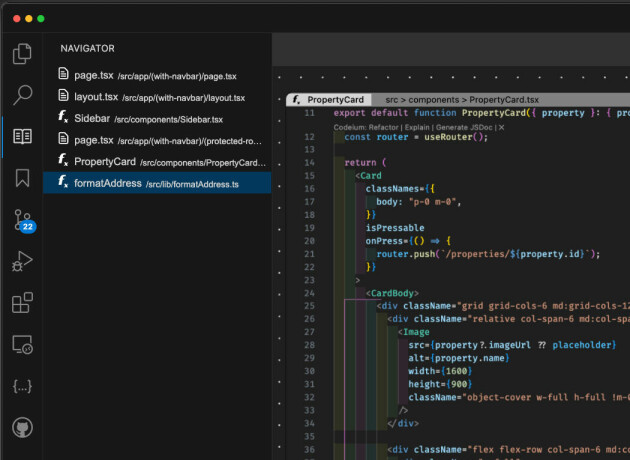Click the PropertyCard.tsx breadcrumb segment
Image resolution: width=630 pixels, height=460 pixels.
[x=504, y=100]
